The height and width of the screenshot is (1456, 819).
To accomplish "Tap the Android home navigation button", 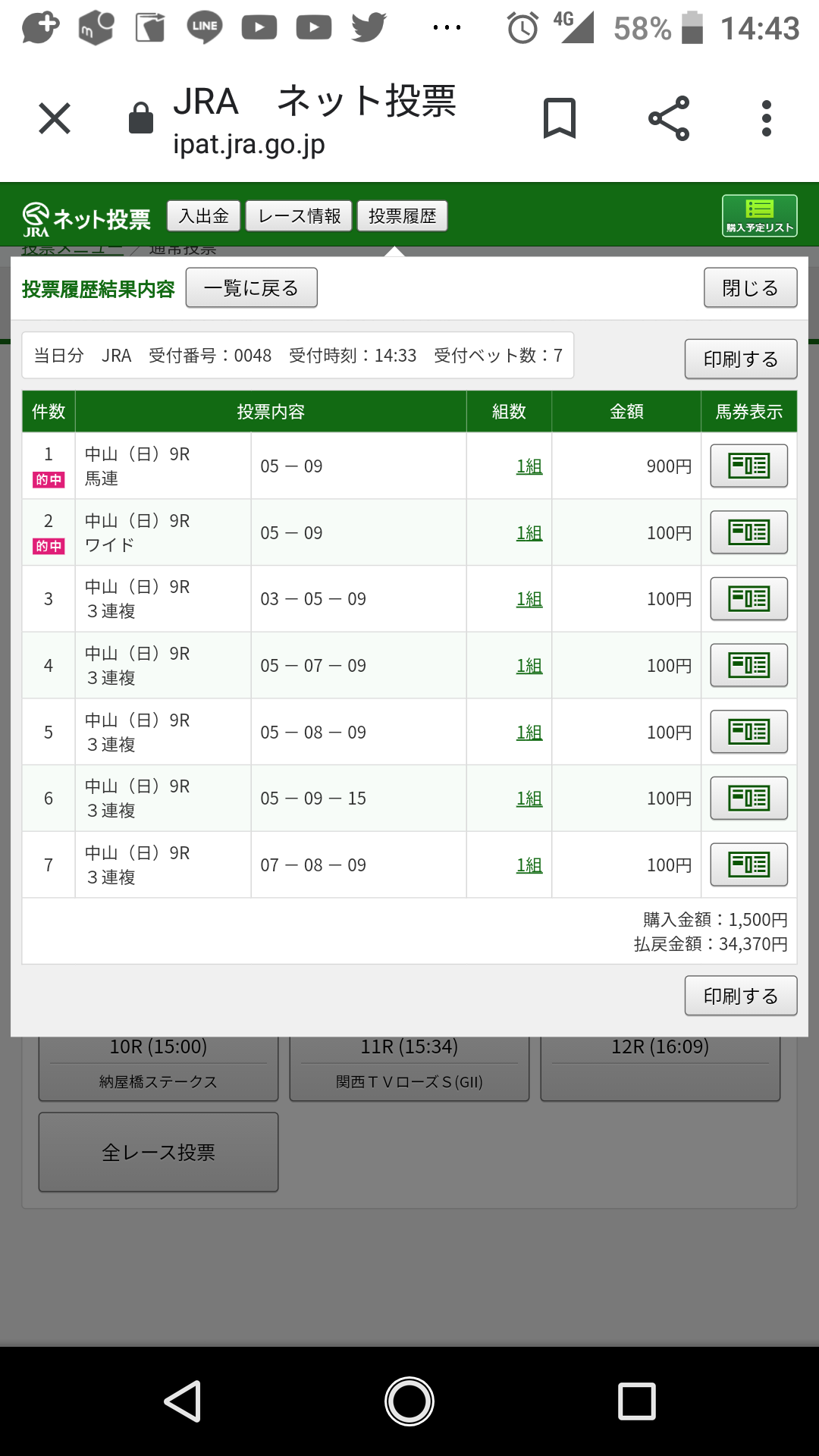I will (409, 1401).
